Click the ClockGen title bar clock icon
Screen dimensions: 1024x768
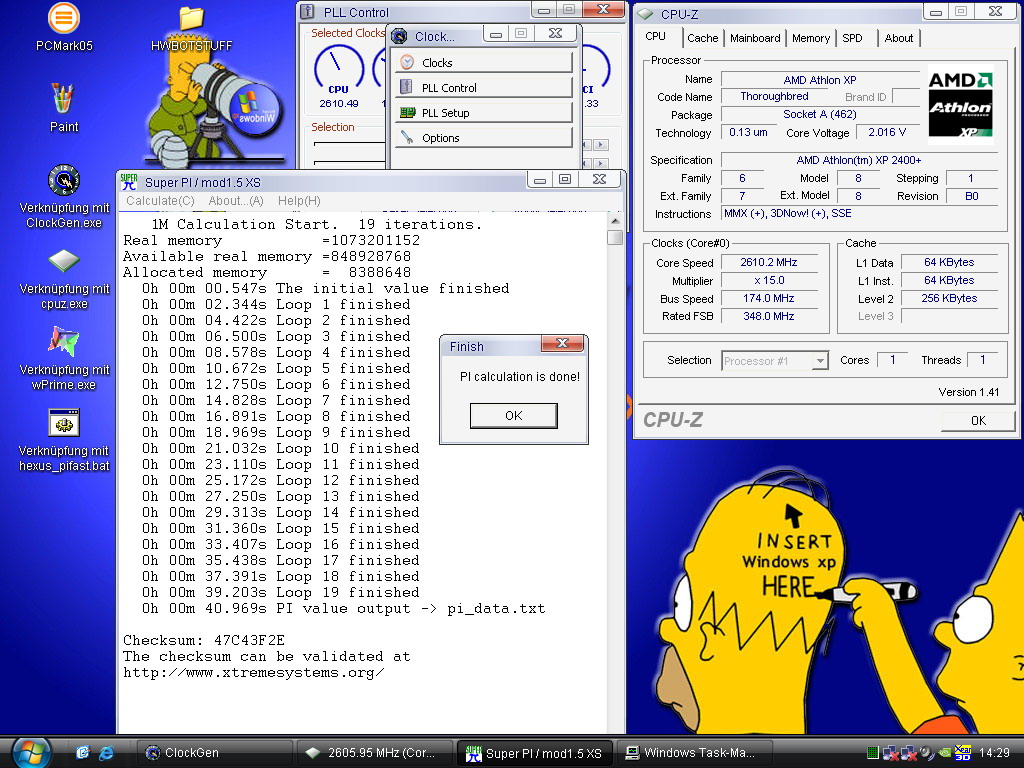click(x=399, y=37)
